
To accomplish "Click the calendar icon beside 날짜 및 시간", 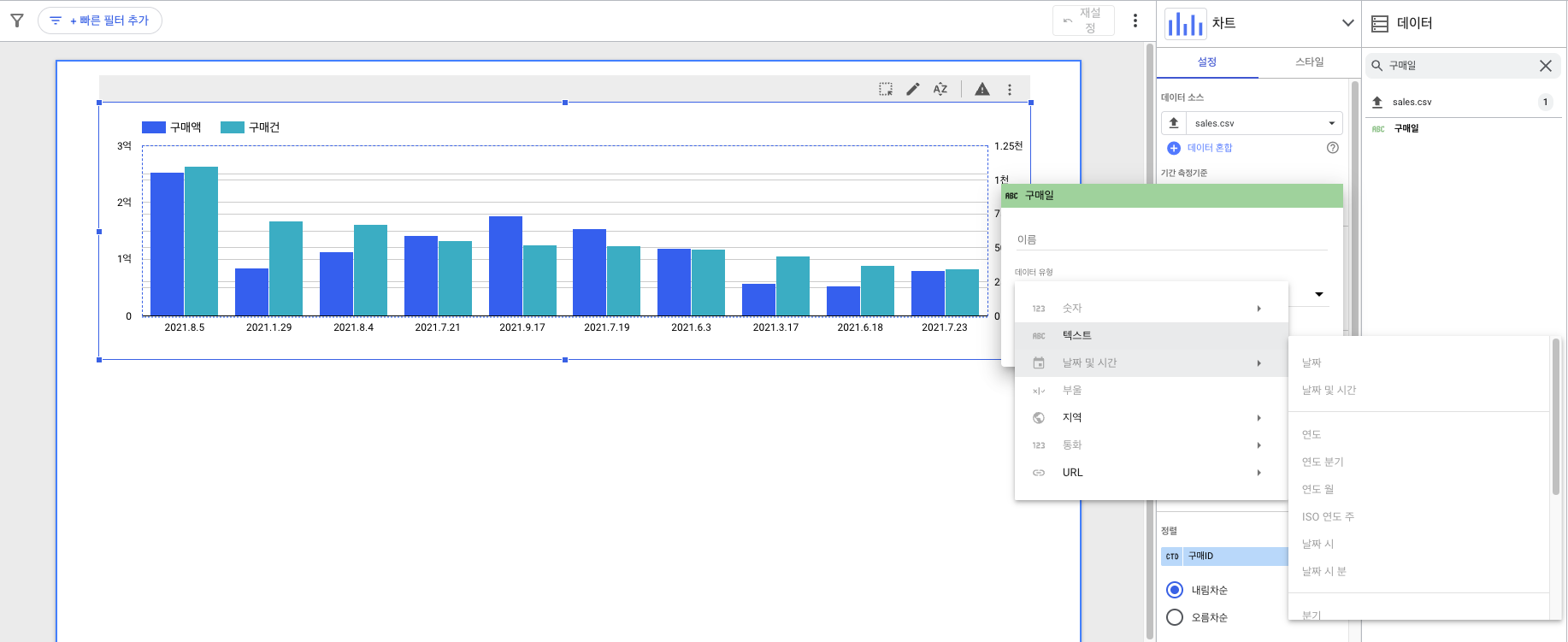I will click(x=1039, y=363).
